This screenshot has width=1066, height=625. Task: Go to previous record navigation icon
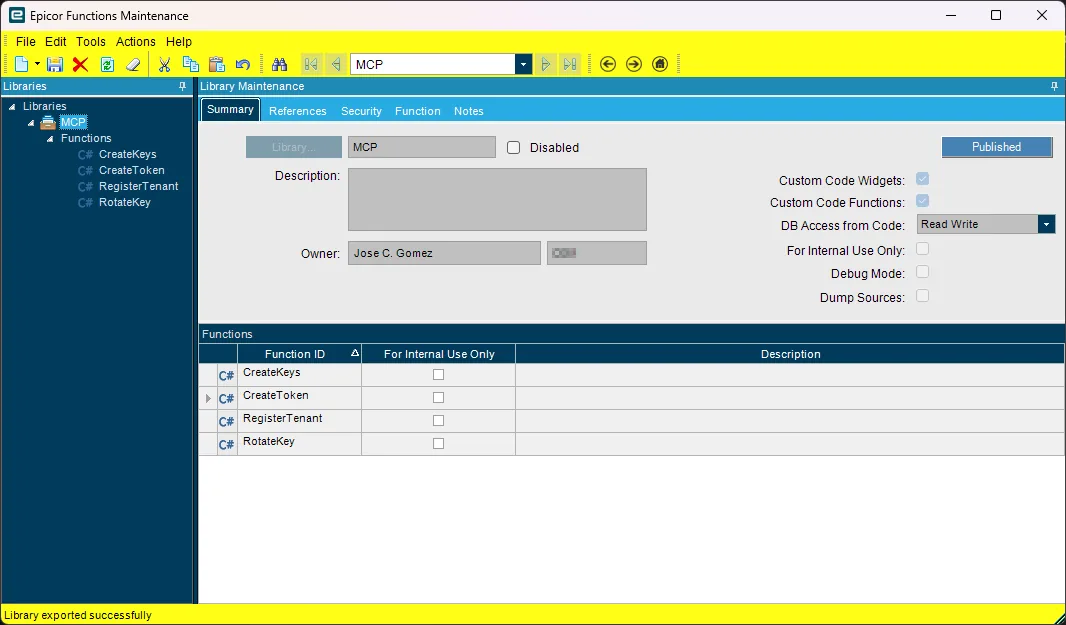click(x=336, y=65)
